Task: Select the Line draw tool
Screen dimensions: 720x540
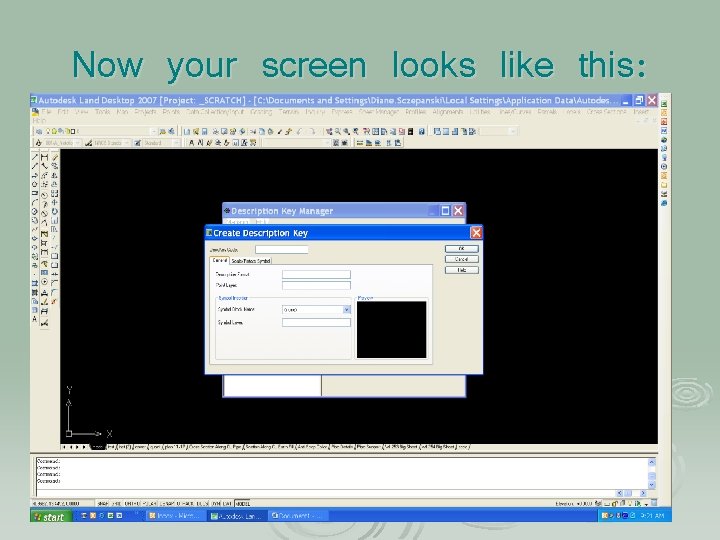Action: tap(35, 157)
